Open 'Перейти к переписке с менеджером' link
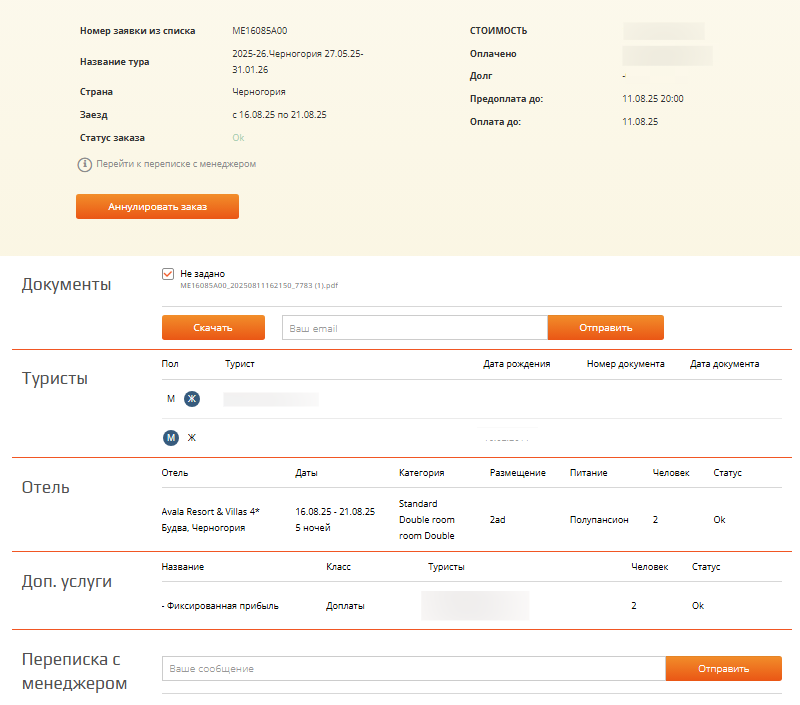The width and height of the screenshot is (800, 705). point(176,164)
